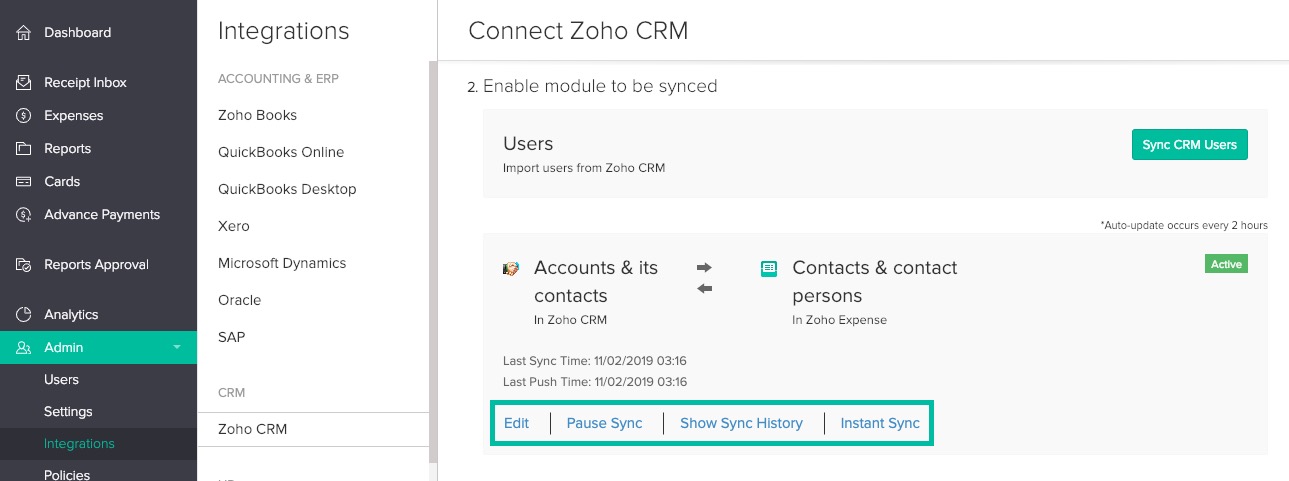Select QuickBooks Online integration

click(281, 152)
